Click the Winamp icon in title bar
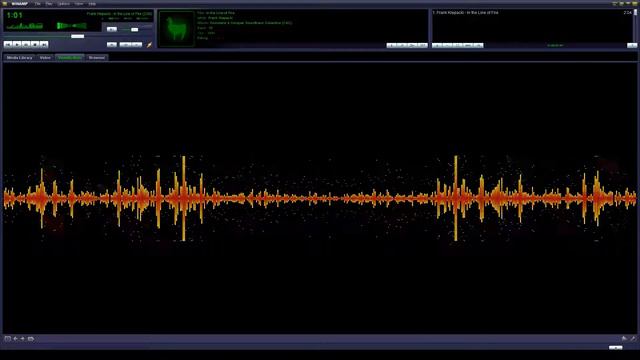 pyautogui.click(x=5, y=4)
